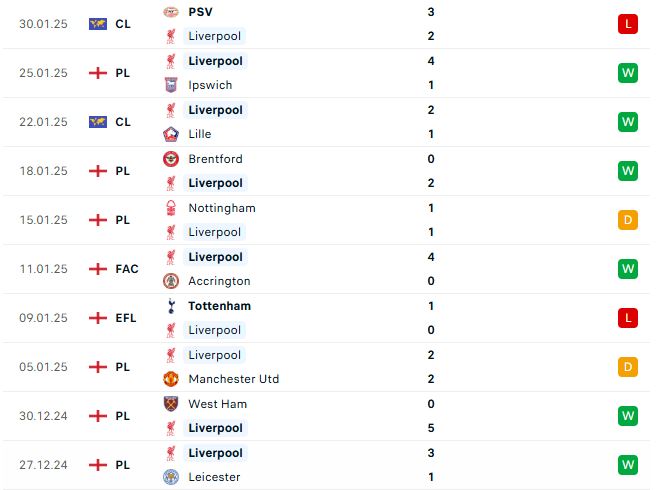The height and width of the screenshot is (490, 658).
Task: Click the Ipswich club crest icon
Action: point(171,85)
